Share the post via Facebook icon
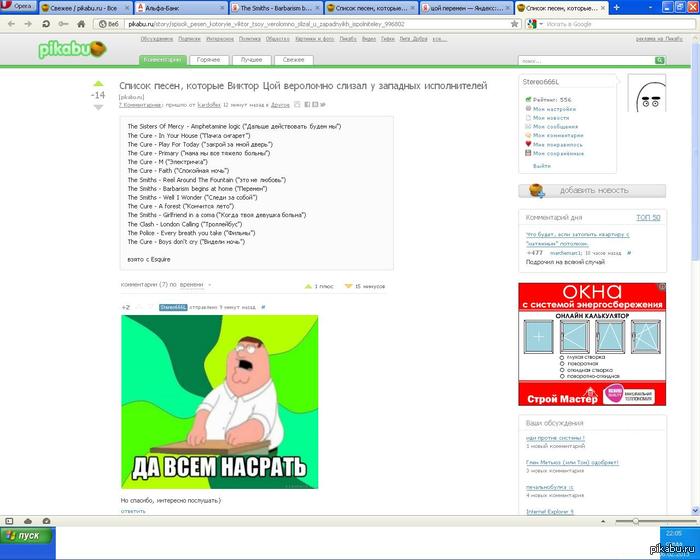Screen dimensions: 700x560 pyautogui.click(x=307, y=104)
